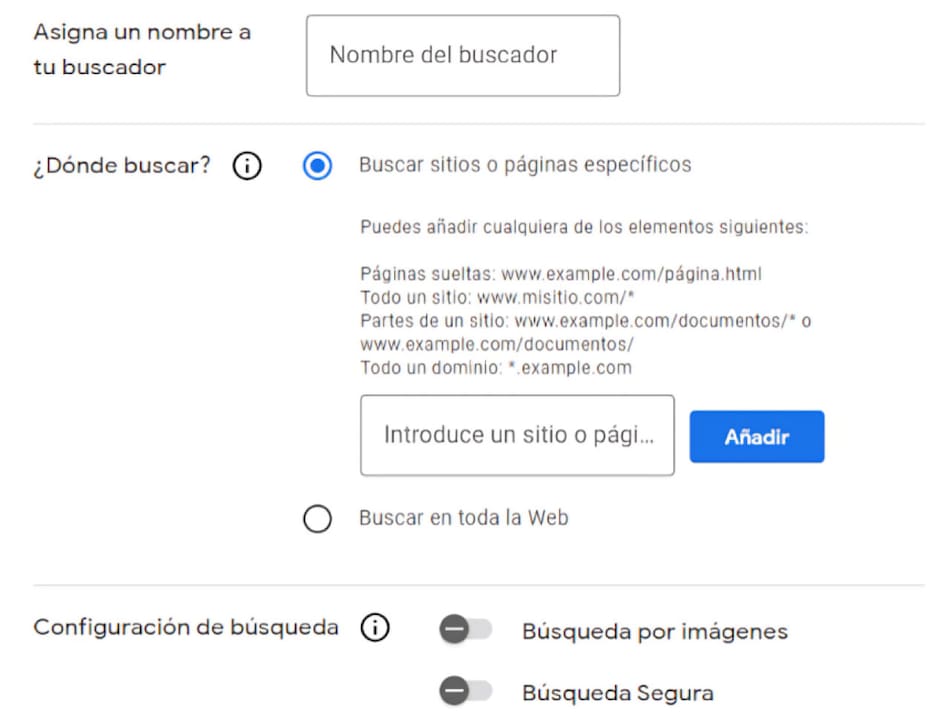
Task: Click the Búsqueda por imágenes switch knob
Action: (x=455, y=631)
